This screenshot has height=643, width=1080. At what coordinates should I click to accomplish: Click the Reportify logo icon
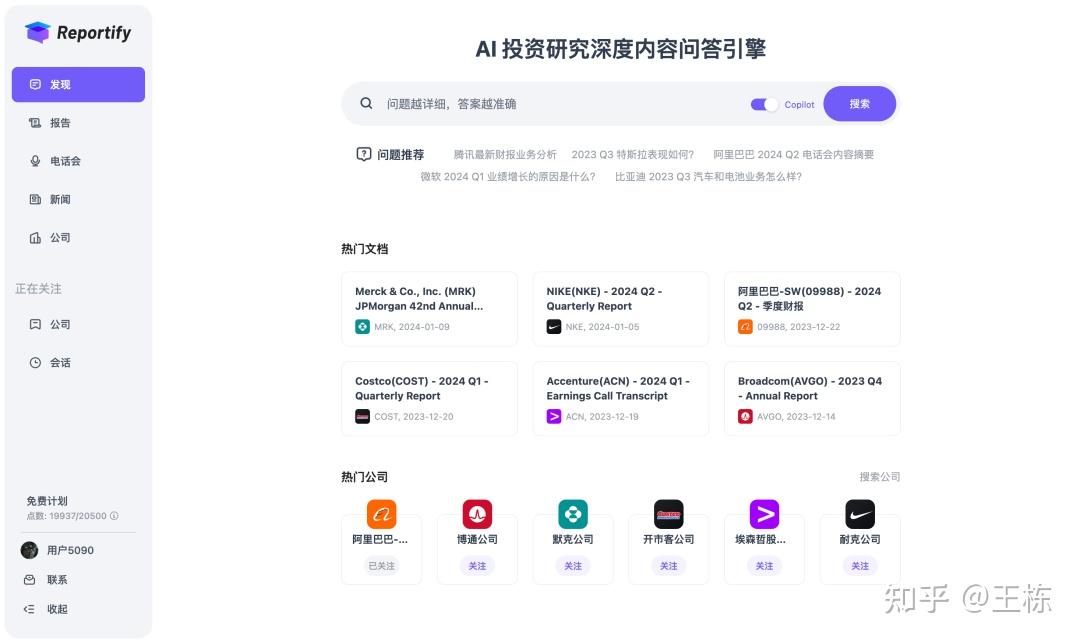pos(38,32)
